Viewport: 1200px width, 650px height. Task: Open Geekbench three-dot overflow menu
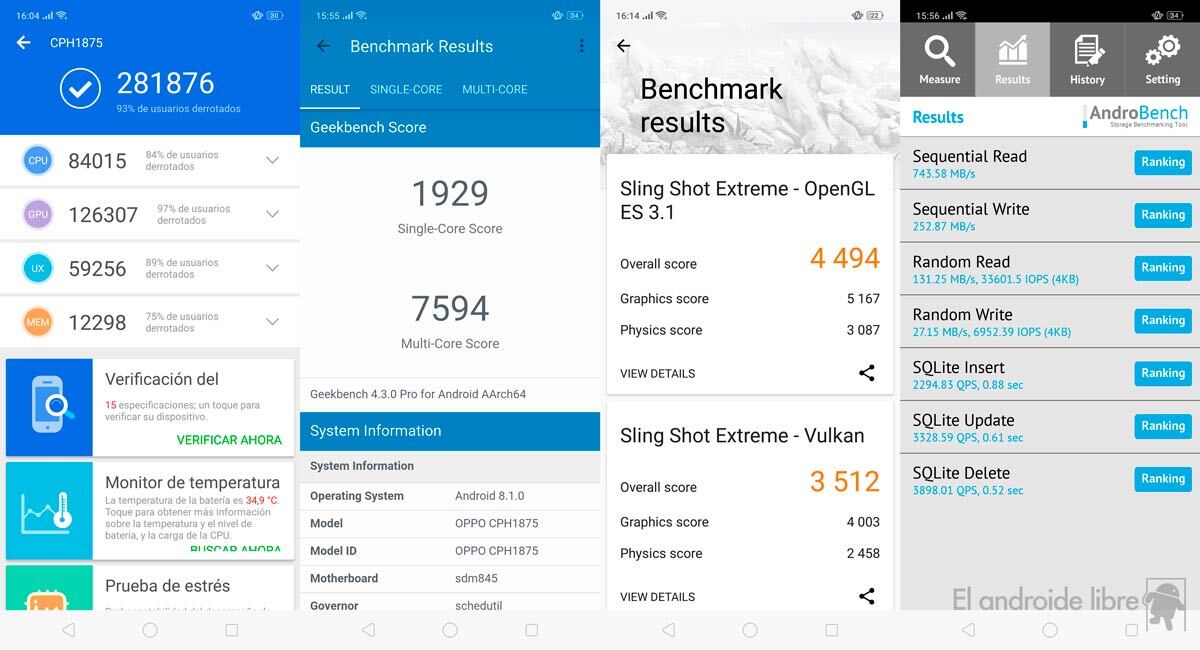[581, 46]
